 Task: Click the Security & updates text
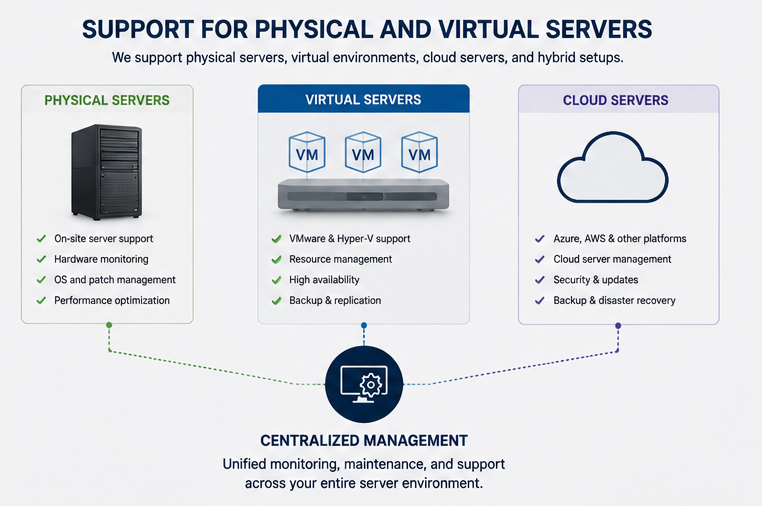(595, 280)
